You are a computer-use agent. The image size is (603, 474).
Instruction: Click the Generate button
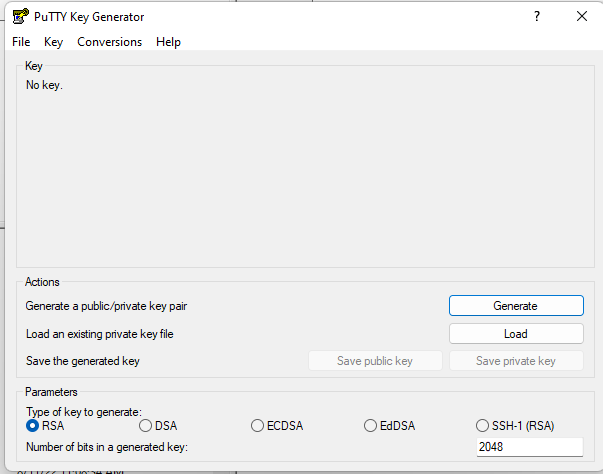tap(516, 306)
